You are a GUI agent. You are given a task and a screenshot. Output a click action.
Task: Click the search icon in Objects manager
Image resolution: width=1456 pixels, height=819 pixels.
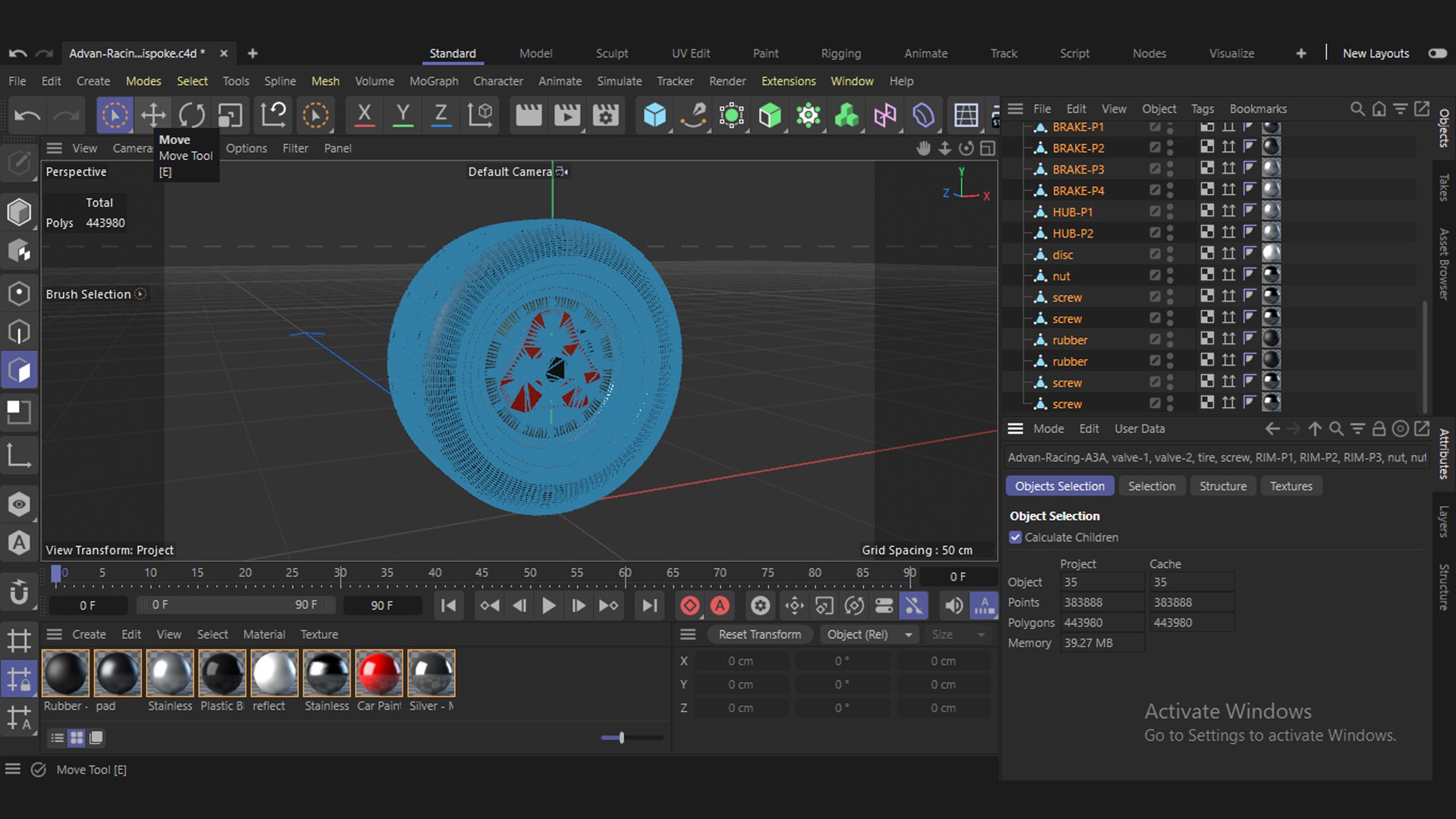[1357, 109]
